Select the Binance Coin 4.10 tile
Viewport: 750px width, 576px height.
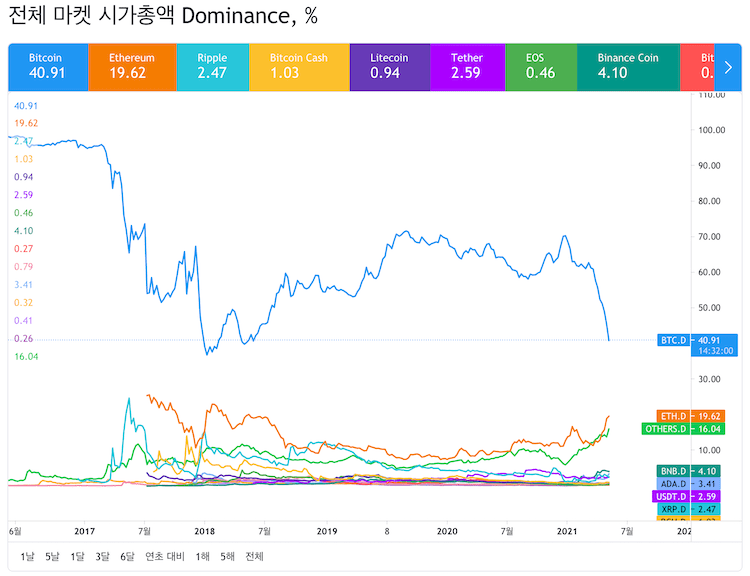pos(629,67)
